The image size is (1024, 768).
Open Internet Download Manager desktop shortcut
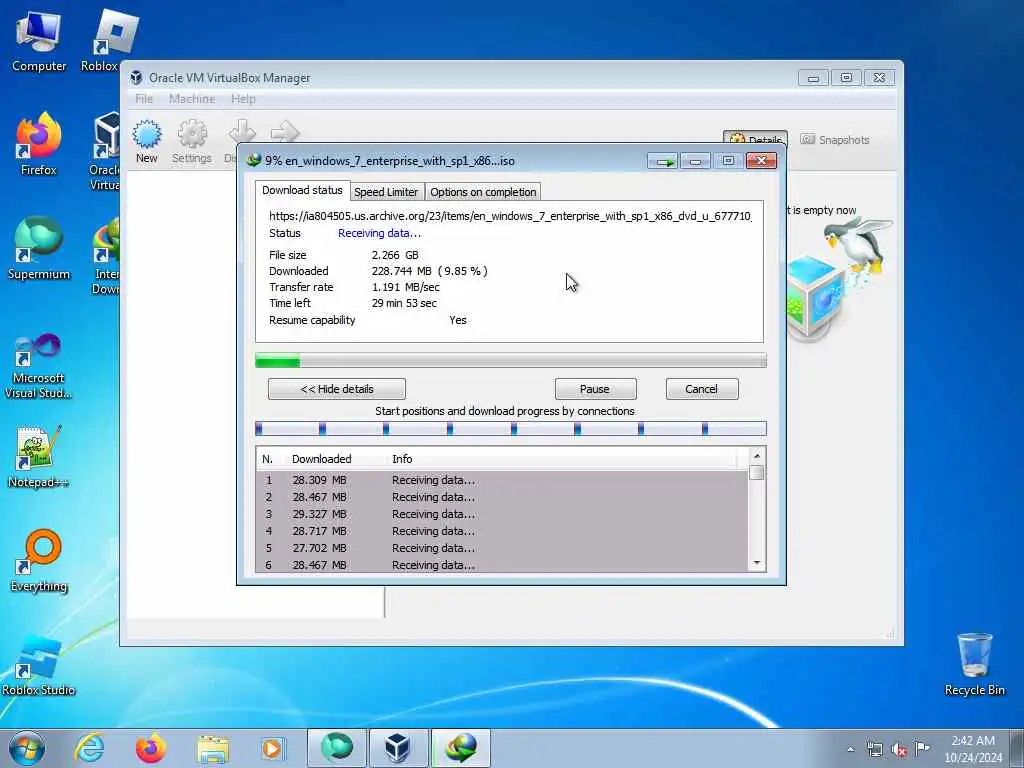pos(106,256)
